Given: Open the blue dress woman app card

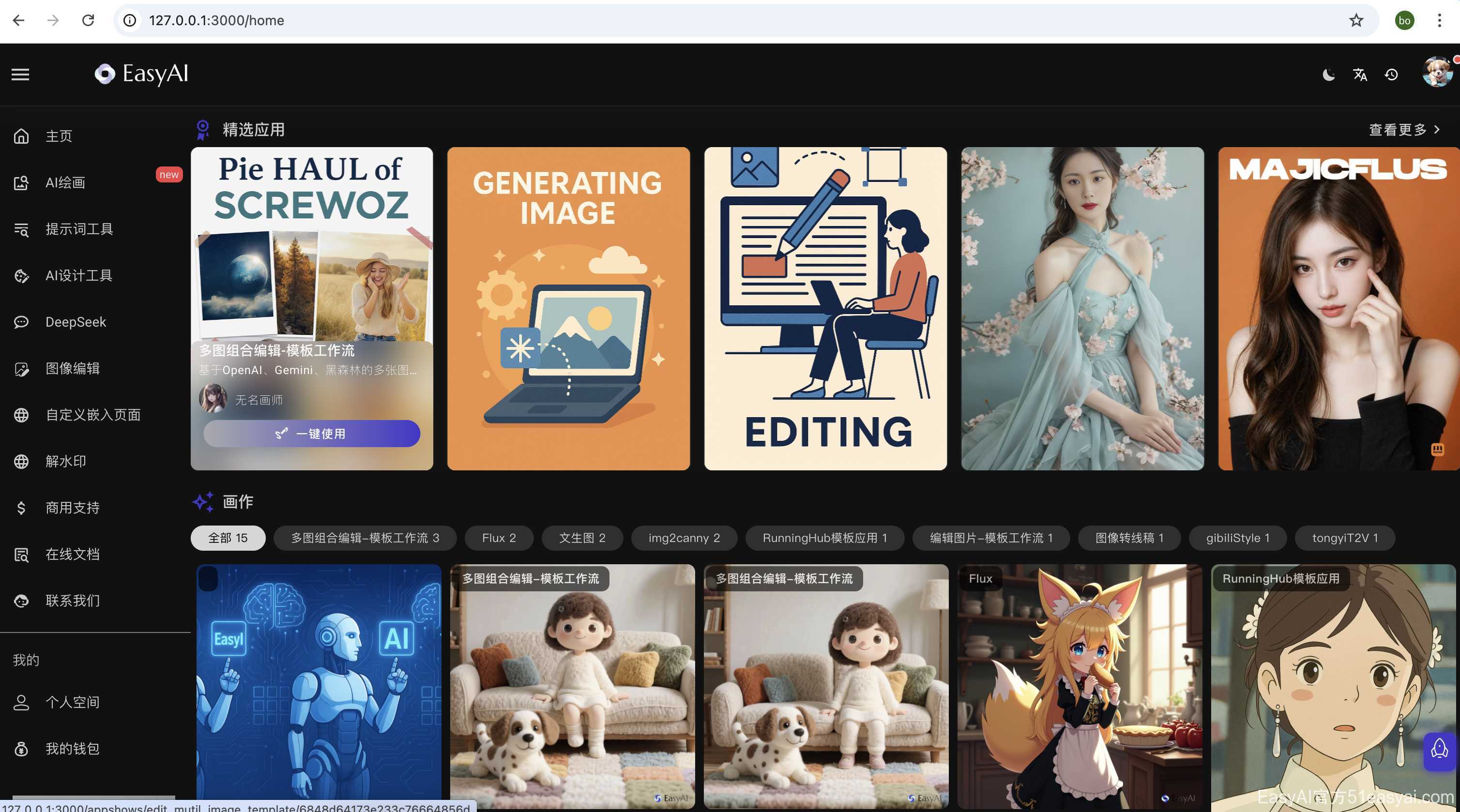Looking at the screenshot, I should point(1082,309).
